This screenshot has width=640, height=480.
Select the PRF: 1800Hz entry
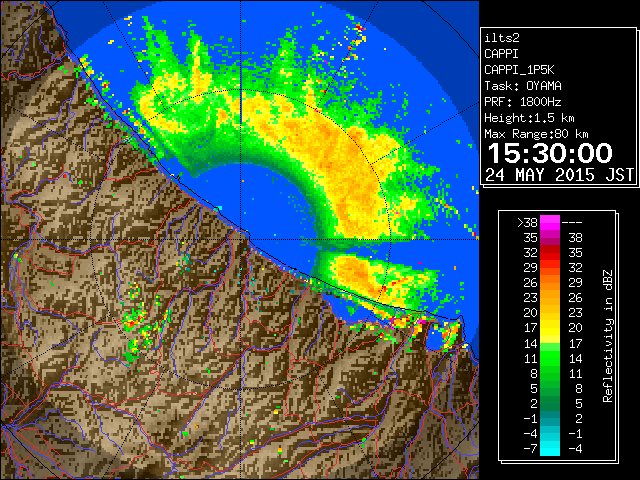pyautogui.click(x=523, y=102)
